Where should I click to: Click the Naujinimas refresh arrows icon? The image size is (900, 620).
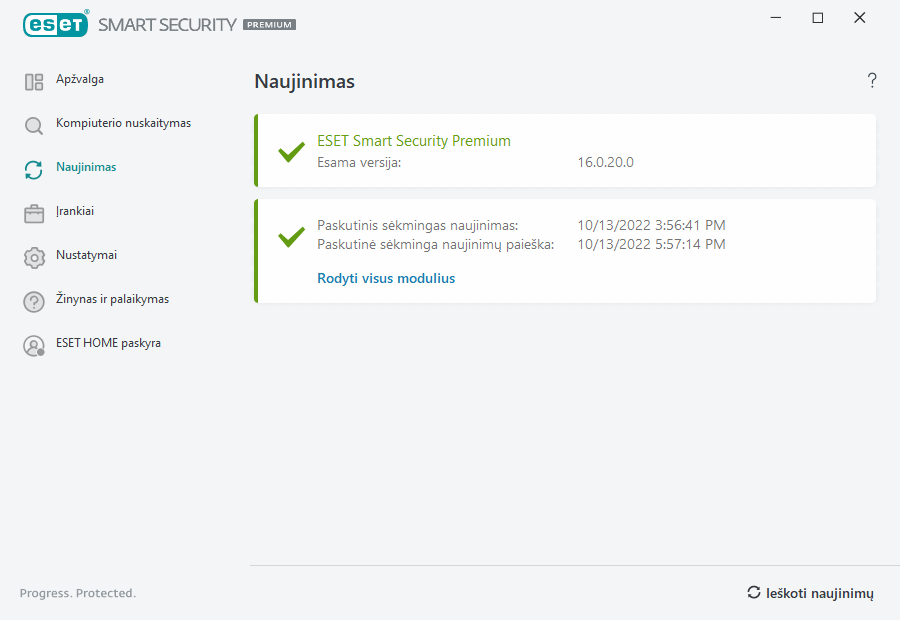[x=34, y=170]
